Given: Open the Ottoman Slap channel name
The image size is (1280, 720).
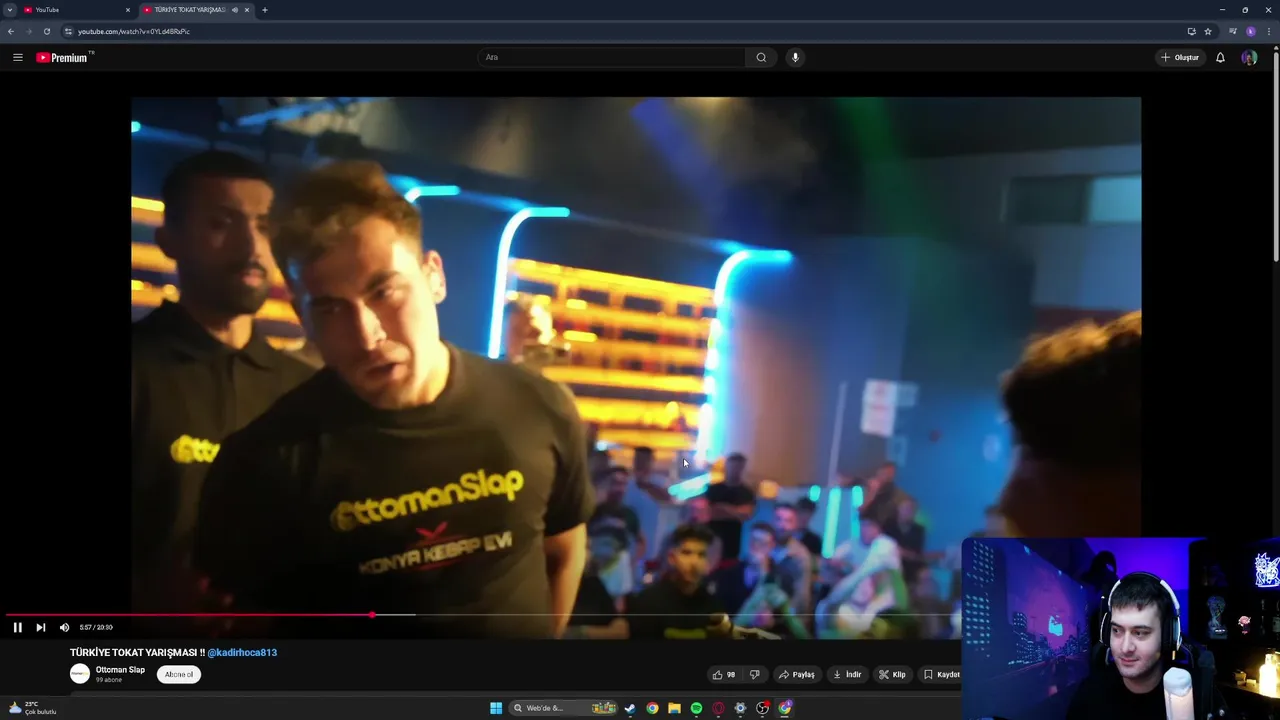Looking at the screenshot, I should (x=120, y=670).
